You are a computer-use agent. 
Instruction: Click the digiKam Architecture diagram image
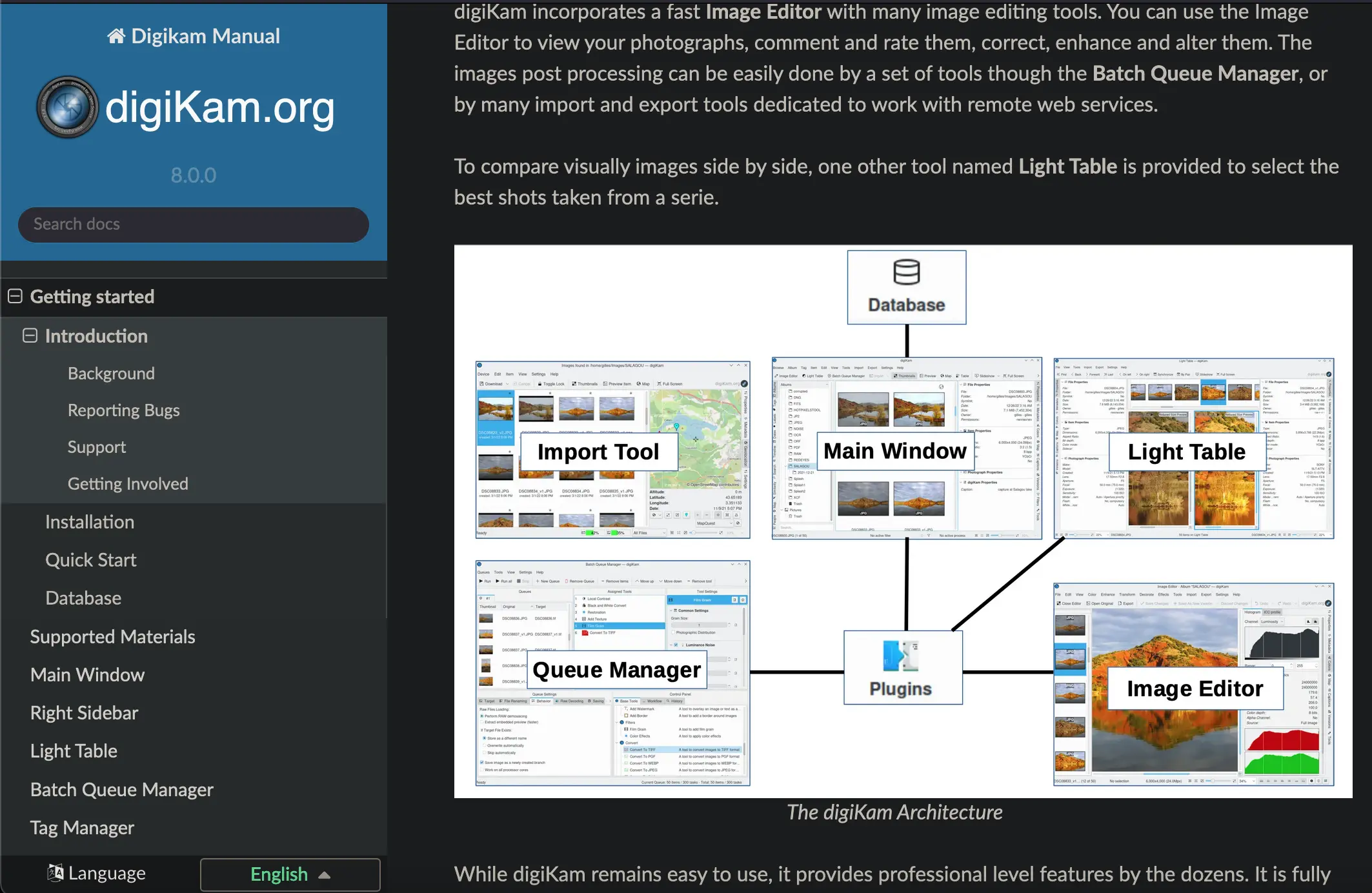(x=903, y=523)
